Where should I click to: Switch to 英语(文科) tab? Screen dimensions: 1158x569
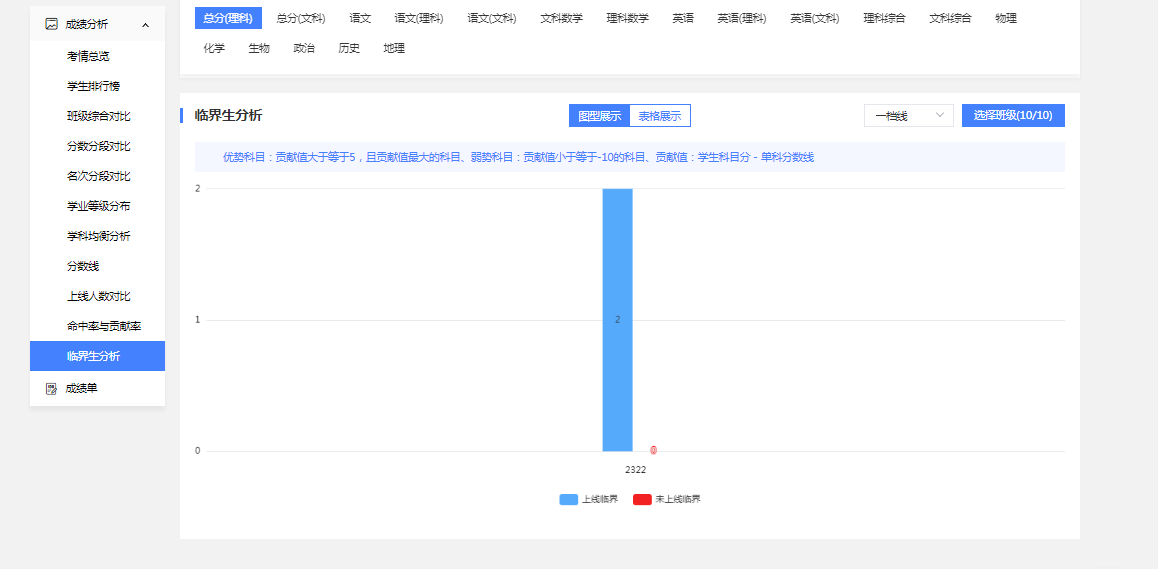[815, 18]
